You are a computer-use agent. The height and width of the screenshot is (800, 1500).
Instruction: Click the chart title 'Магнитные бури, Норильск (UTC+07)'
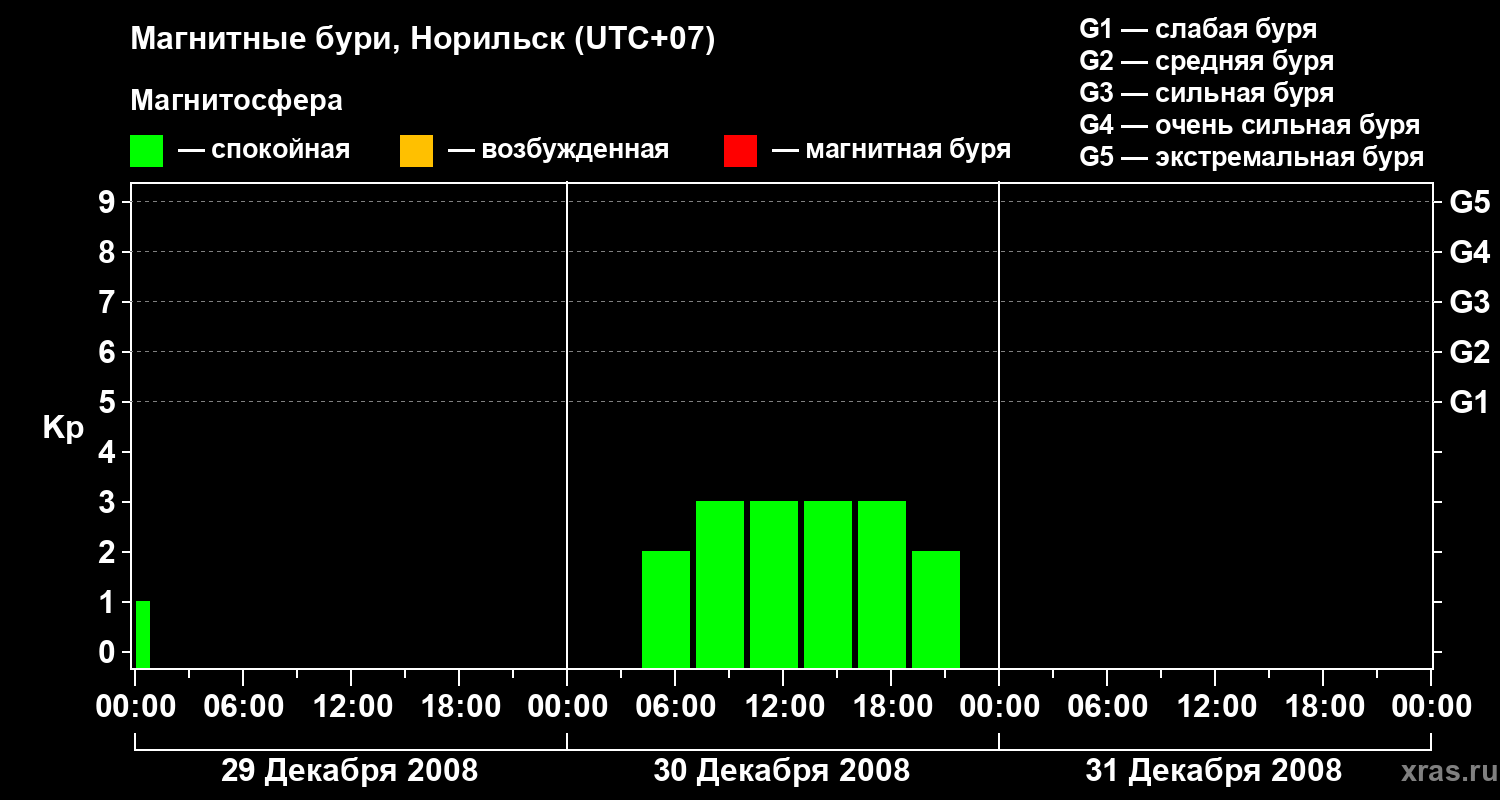point(423,41)
